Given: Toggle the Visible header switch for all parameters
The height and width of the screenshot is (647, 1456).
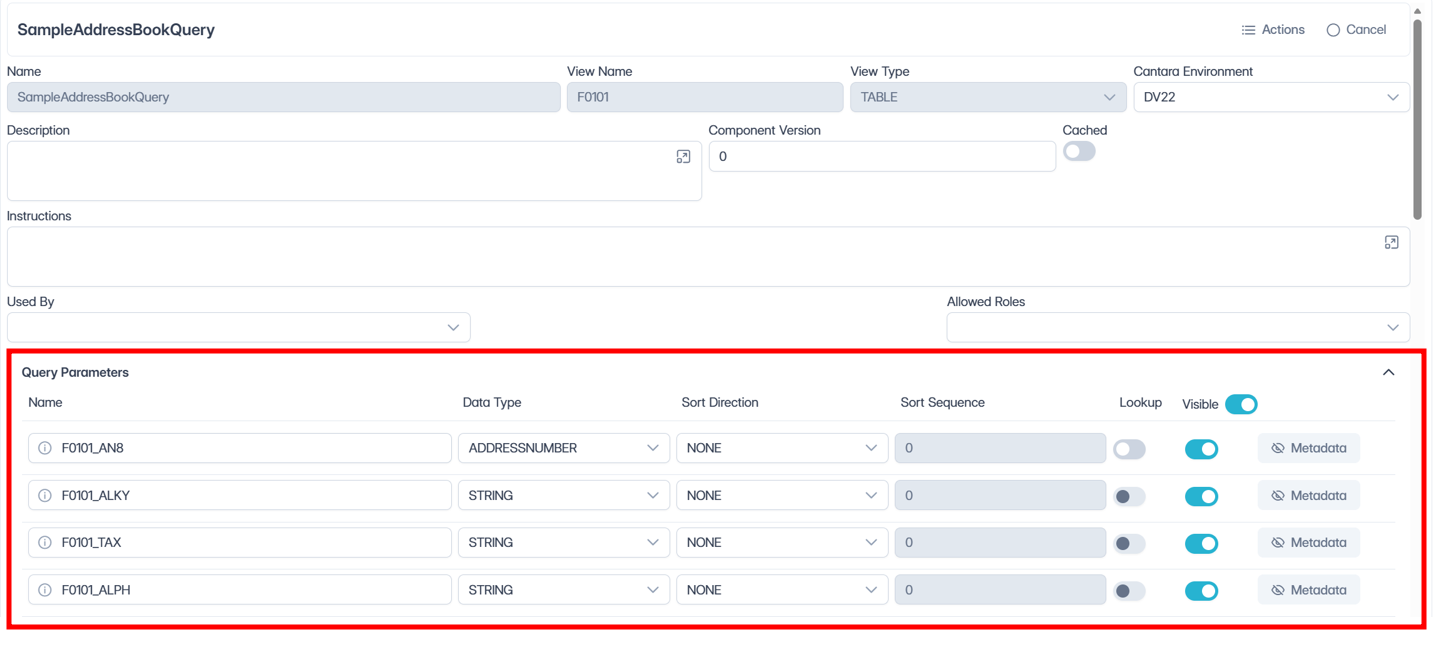Looking at the screenshot, I should click(1241, 404).
